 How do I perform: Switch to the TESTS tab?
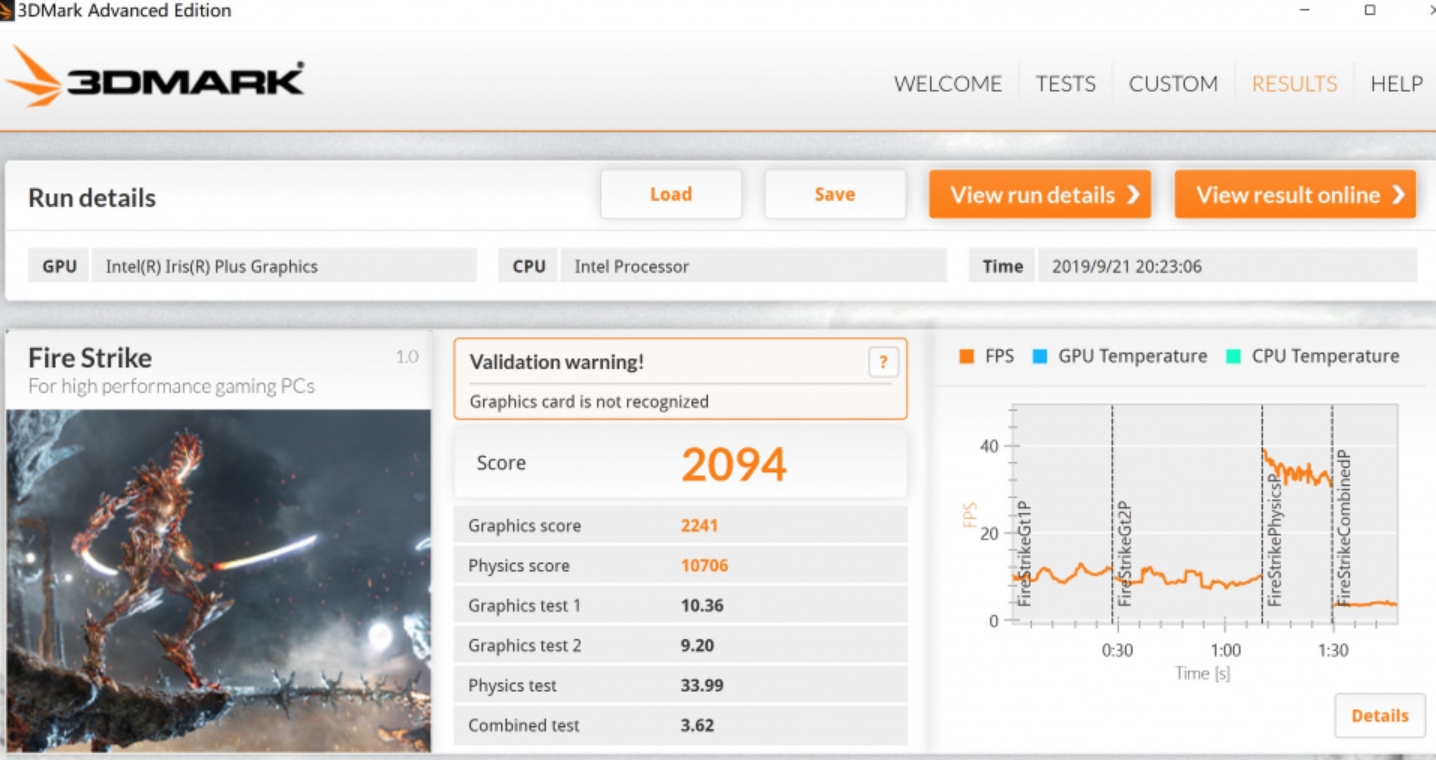pos(1066,84)
